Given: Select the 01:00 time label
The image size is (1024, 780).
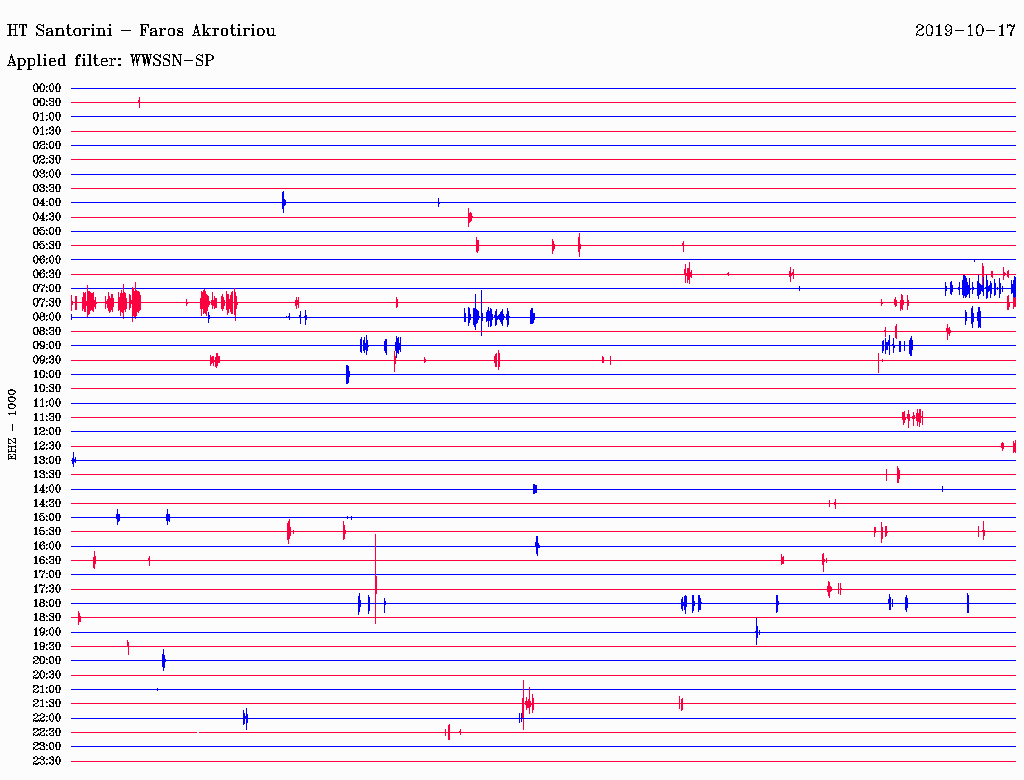Looking at the screenshot, I should (x=46, y=117).
